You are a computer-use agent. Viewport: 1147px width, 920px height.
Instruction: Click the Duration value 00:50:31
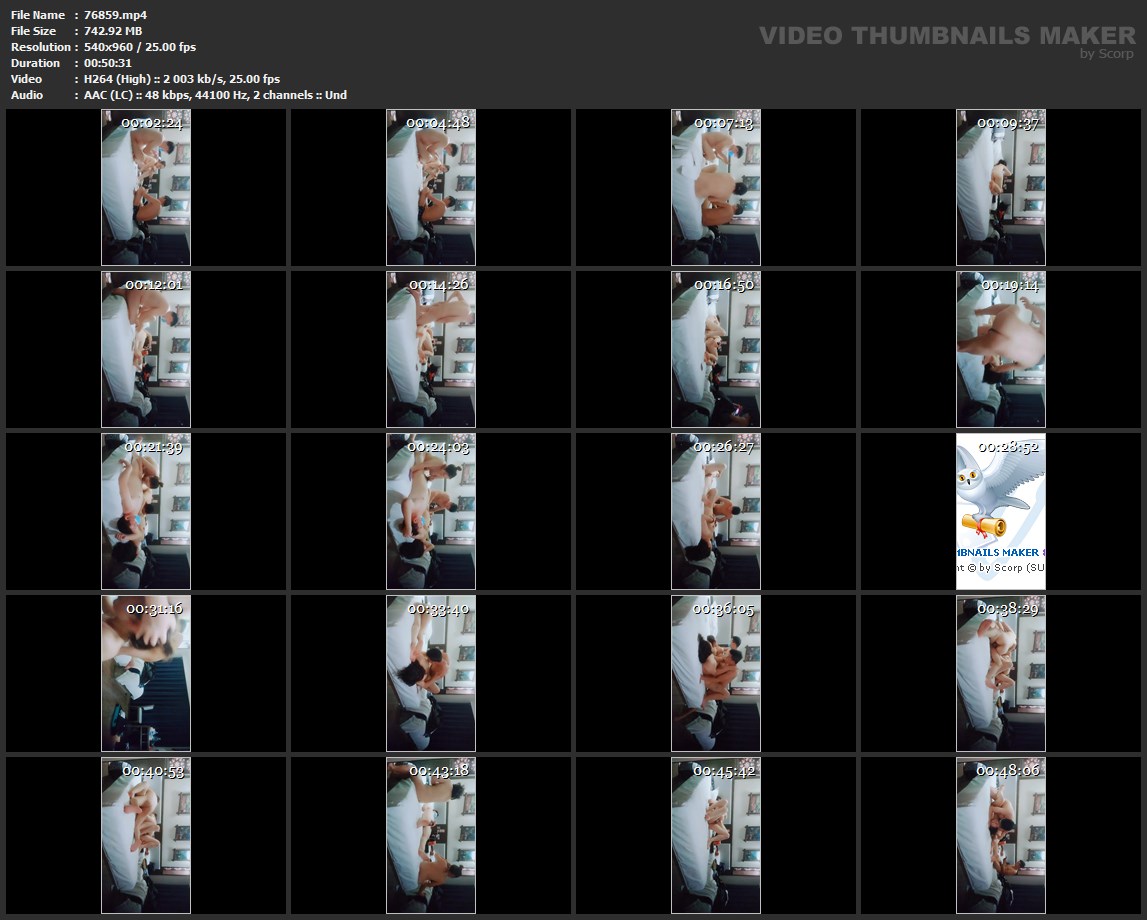pos(108,63)
